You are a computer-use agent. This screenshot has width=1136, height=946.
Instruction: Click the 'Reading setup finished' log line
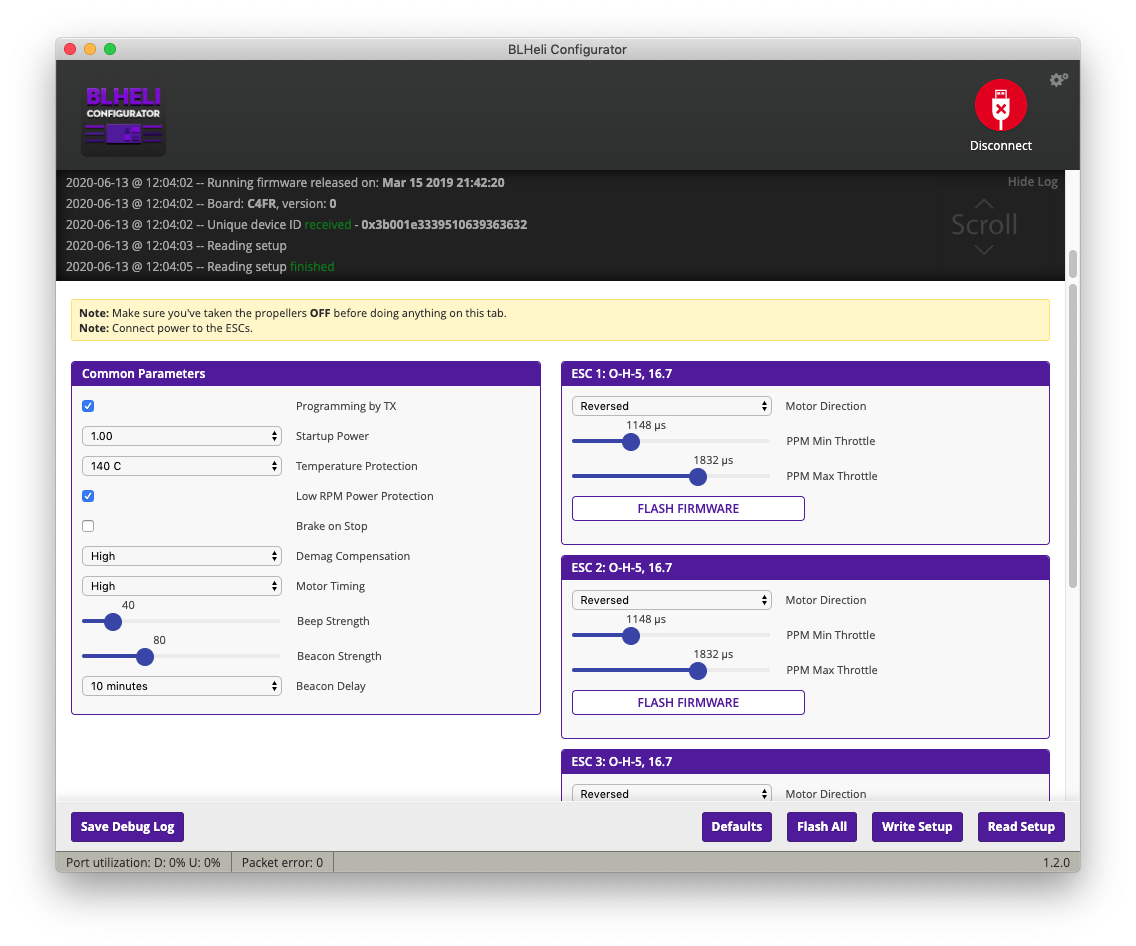(x=200, y=267)
